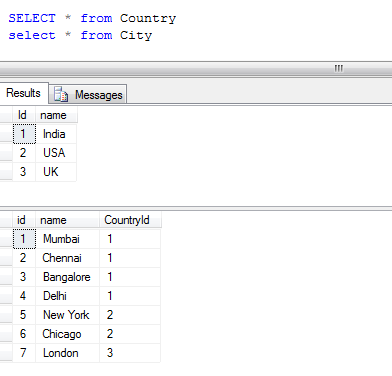
Task: Select the India cell
Action: 56,134
